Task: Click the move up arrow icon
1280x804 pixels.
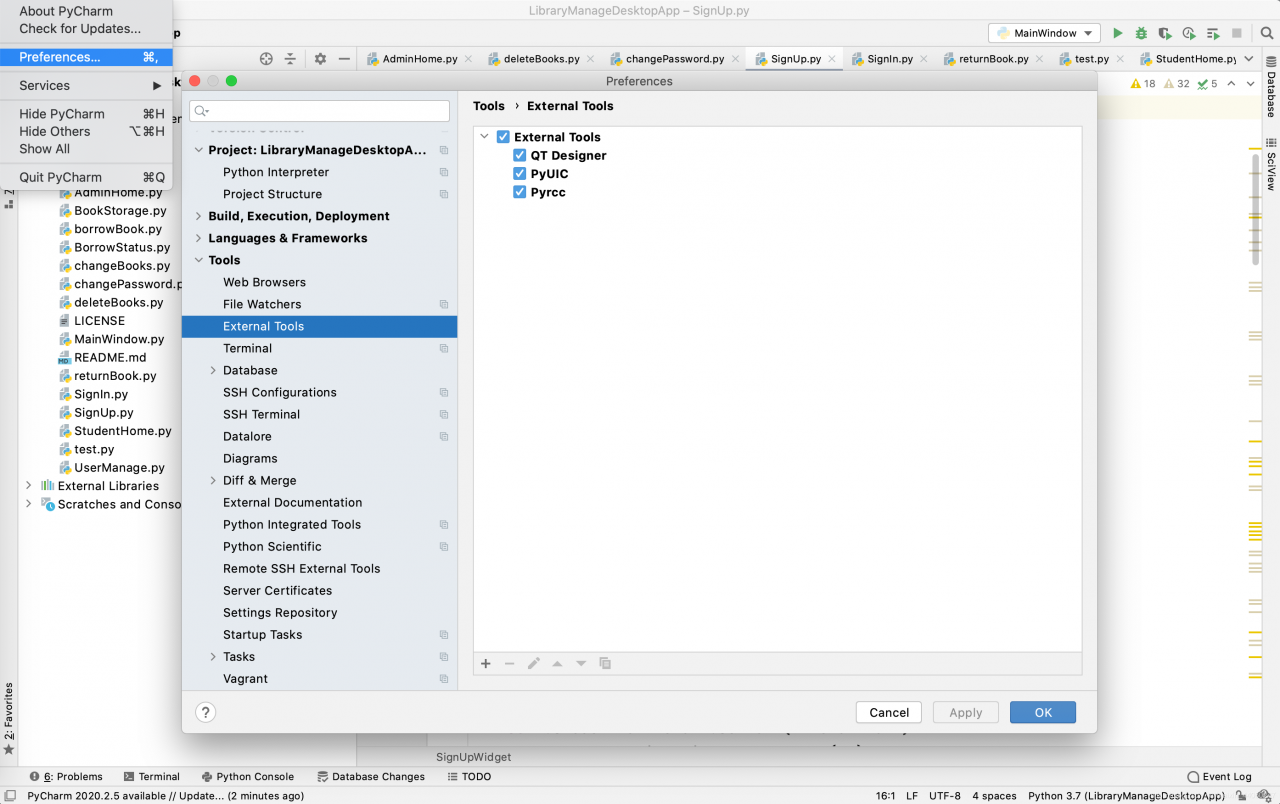Action: tap(557, 664)
